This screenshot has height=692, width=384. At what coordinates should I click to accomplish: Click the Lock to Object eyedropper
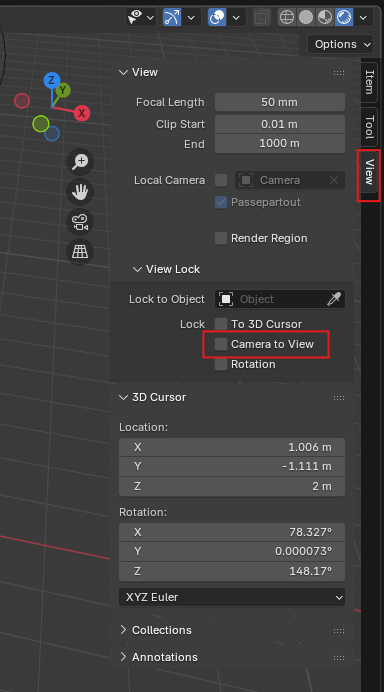coord(334,299)
